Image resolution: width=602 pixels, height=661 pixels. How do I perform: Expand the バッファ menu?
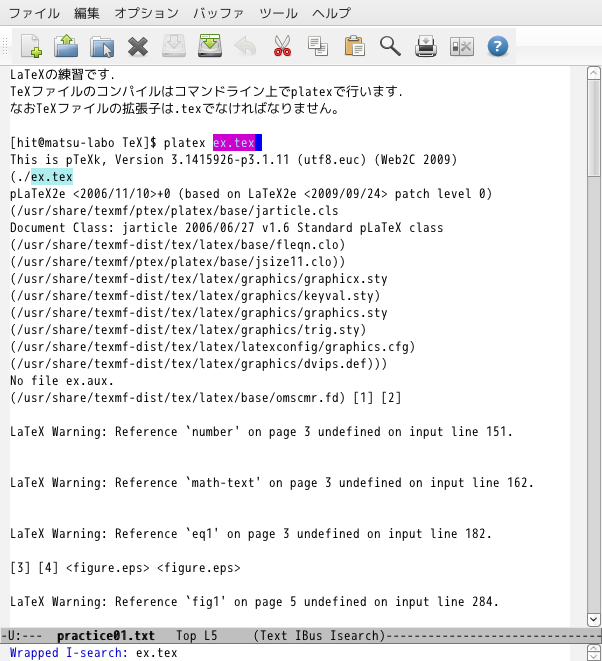pos(218,13)
